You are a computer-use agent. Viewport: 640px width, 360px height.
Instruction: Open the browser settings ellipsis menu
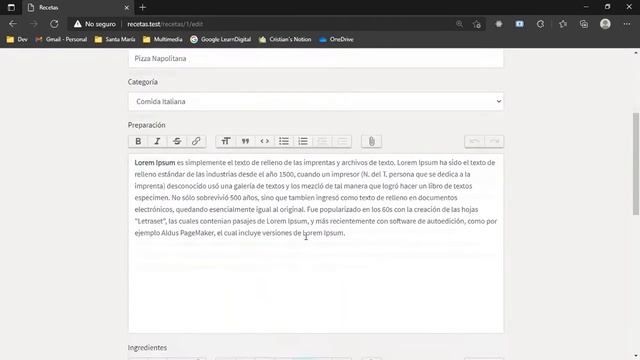(x=627, y=24)
